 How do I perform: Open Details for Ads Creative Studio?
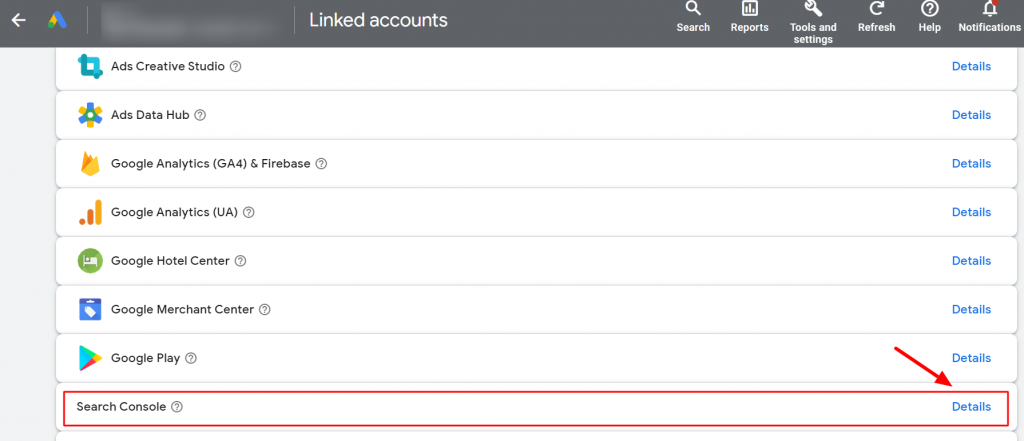tap(971, 66)
